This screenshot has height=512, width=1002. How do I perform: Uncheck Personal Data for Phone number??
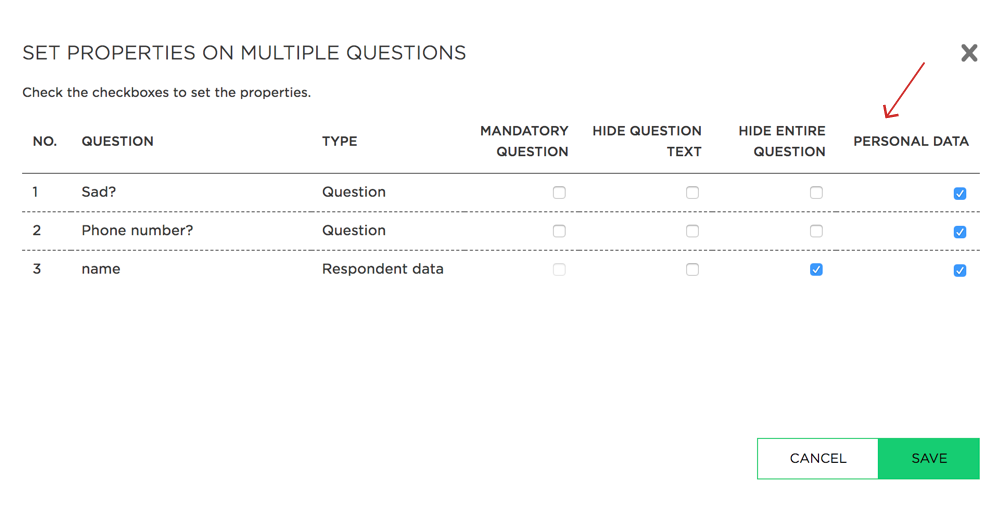pos(960,231)
